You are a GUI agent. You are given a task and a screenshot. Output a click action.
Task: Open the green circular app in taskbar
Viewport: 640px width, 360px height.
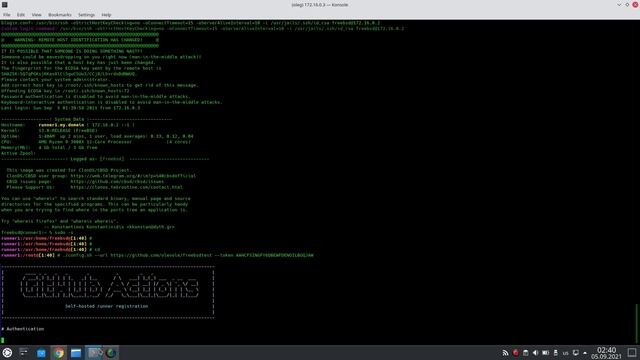point(111,353)
